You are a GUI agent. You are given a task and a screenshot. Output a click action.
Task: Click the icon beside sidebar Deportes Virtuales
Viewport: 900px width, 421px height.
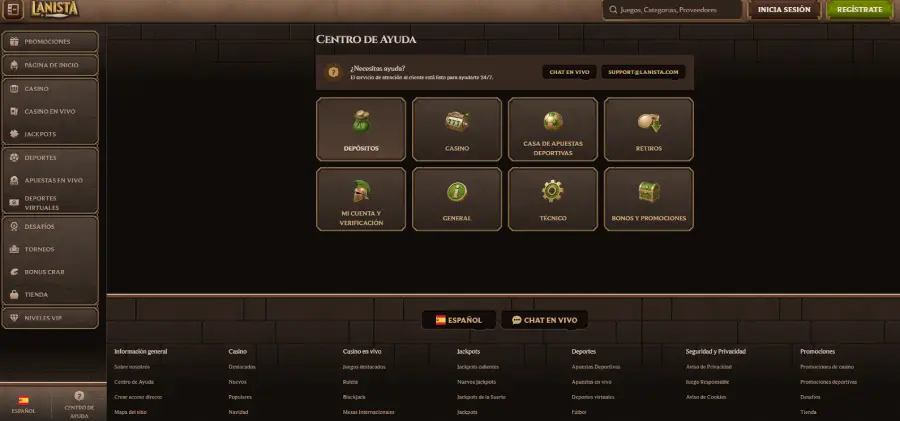coord(14,203)
